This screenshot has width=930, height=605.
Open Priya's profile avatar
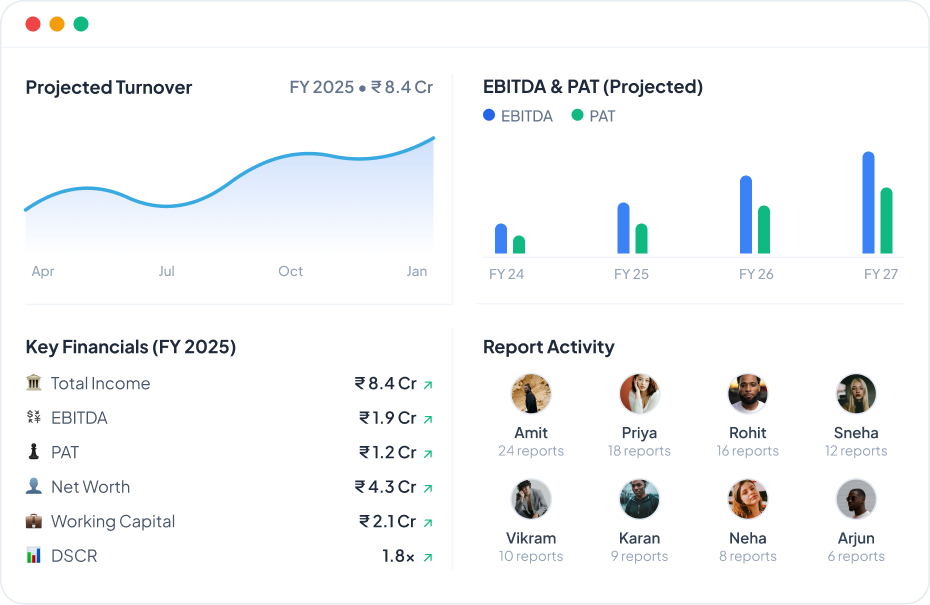coord(639,393)
